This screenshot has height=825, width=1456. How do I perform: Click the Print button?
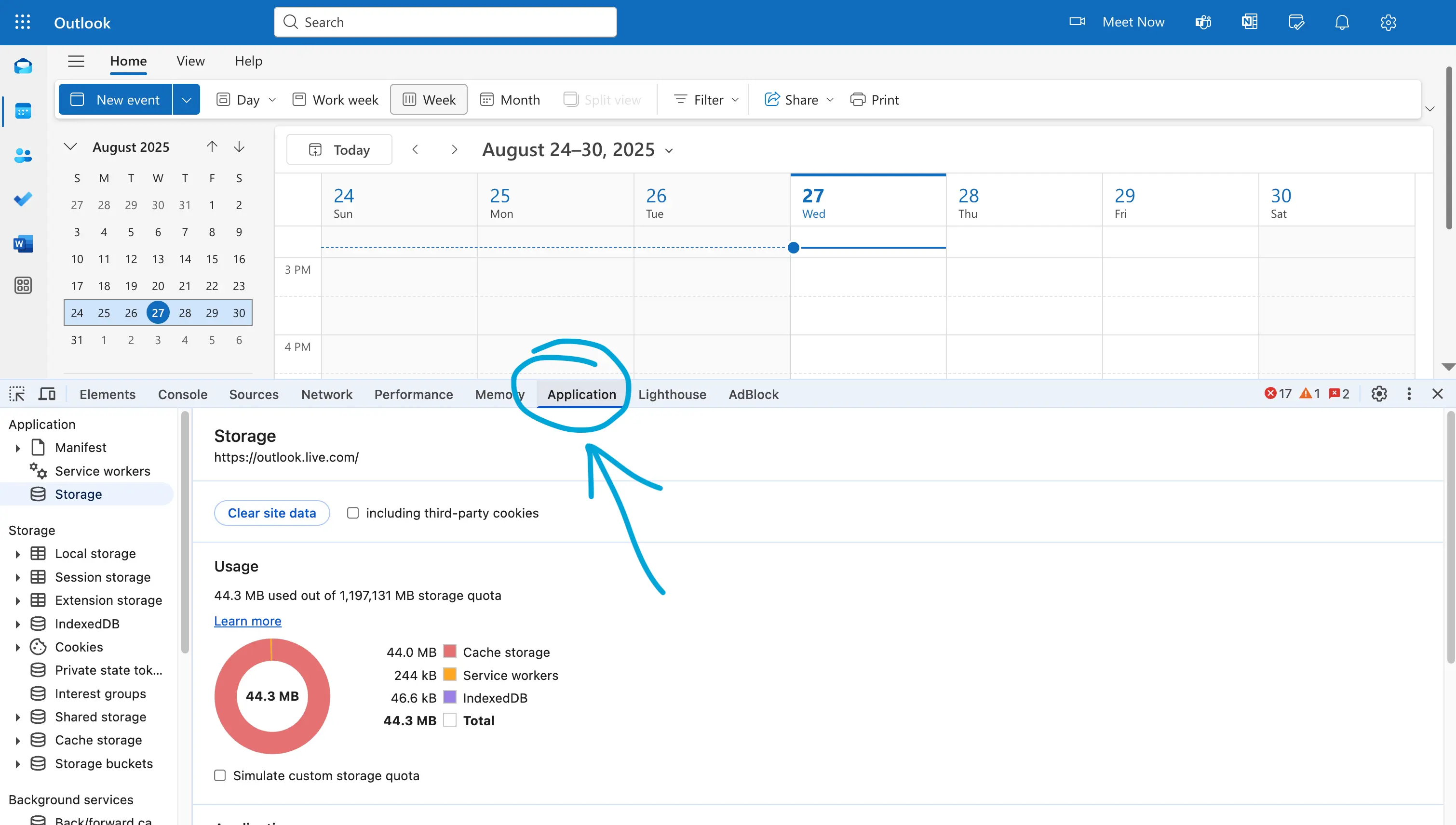[x=875, y=100]
